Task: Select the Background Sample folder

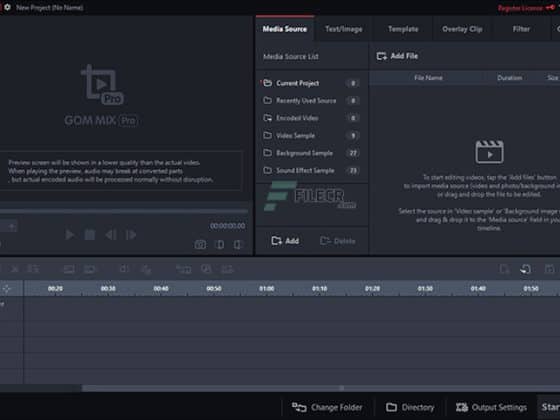Action: pyautogui.click(x=310, y=153)
